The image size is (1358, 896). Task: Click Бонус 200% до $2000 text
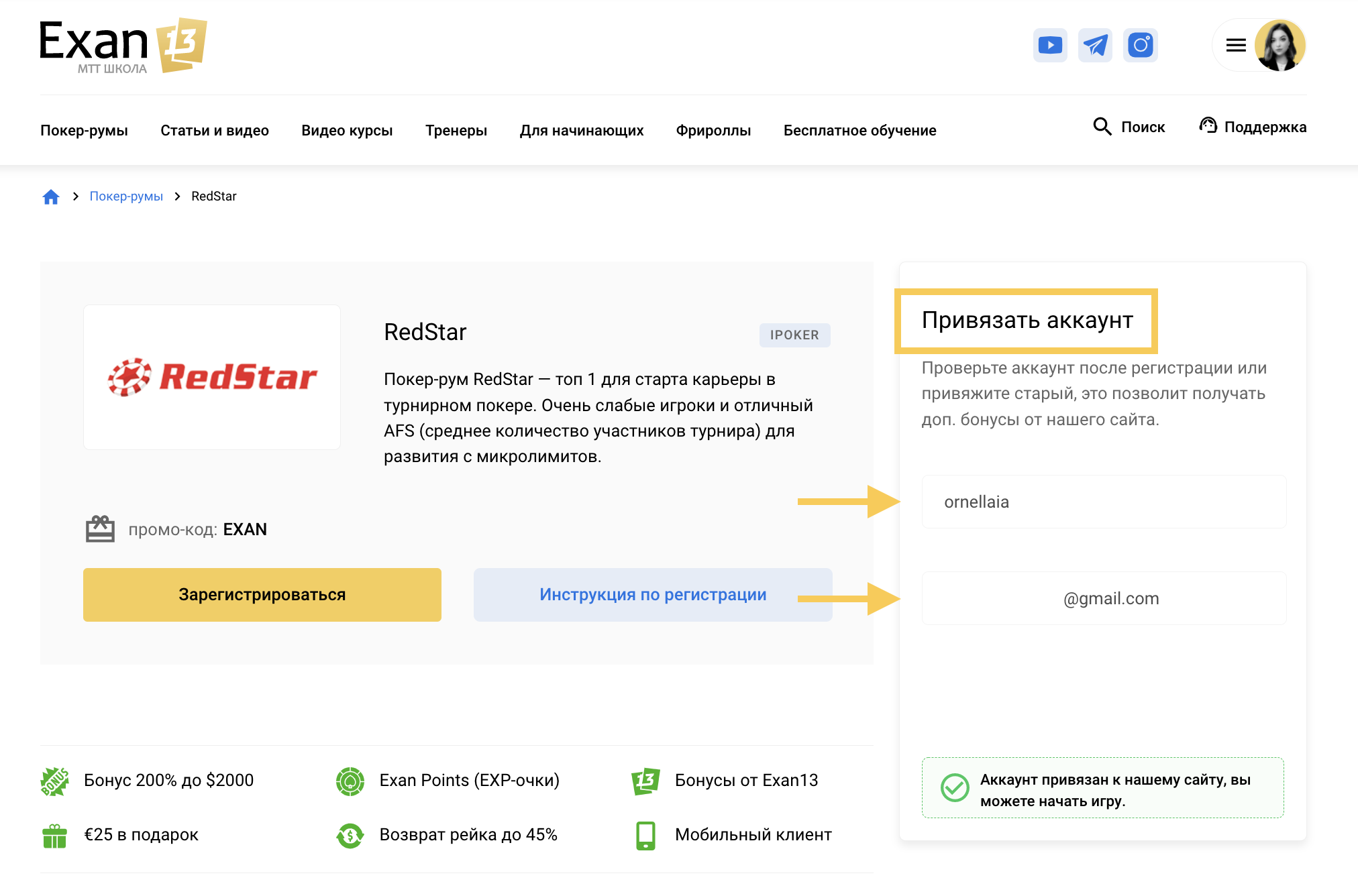point(168,780)
